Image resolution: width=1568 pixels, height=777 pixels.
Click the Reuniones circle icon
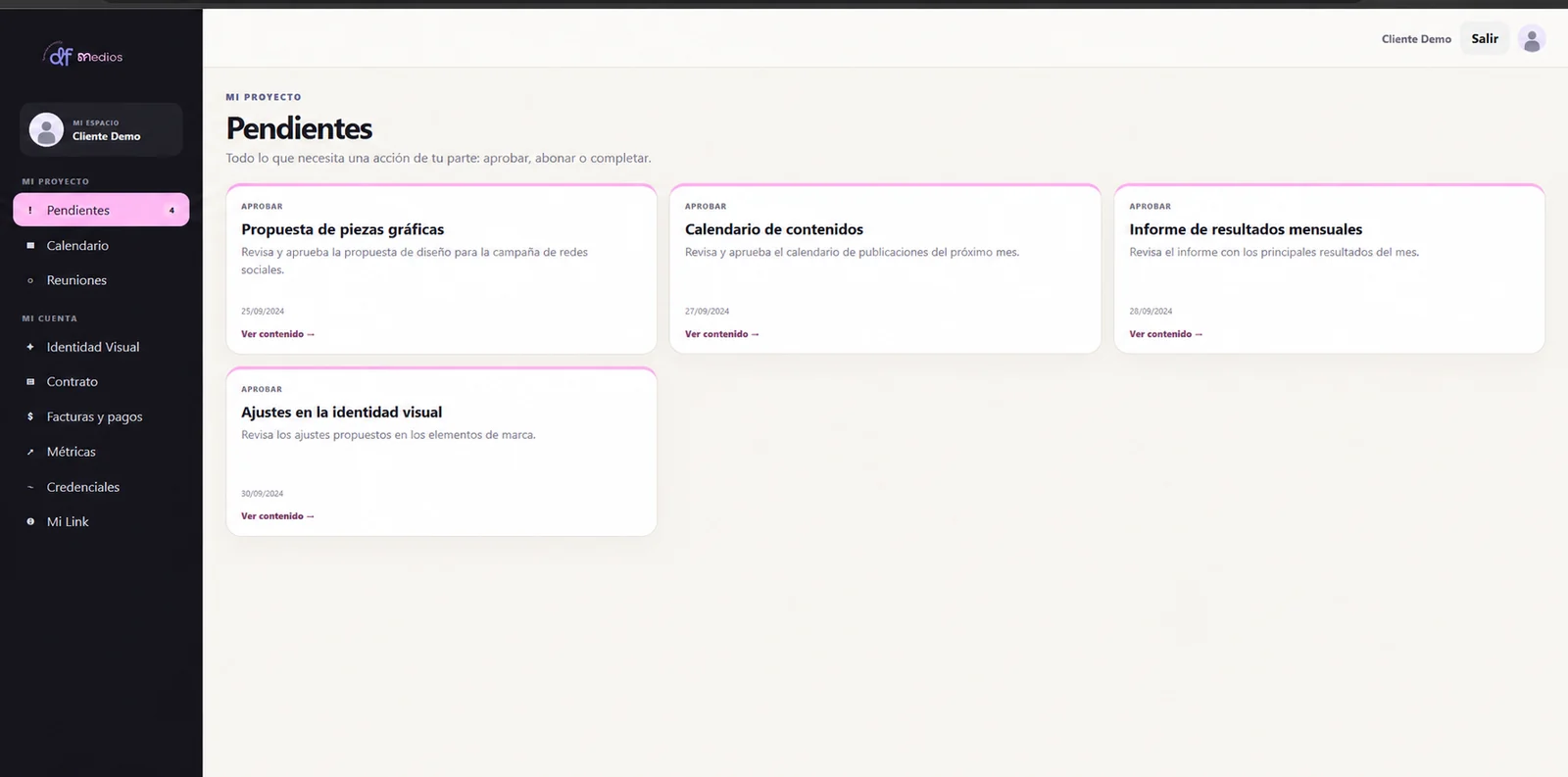[30, 281]
